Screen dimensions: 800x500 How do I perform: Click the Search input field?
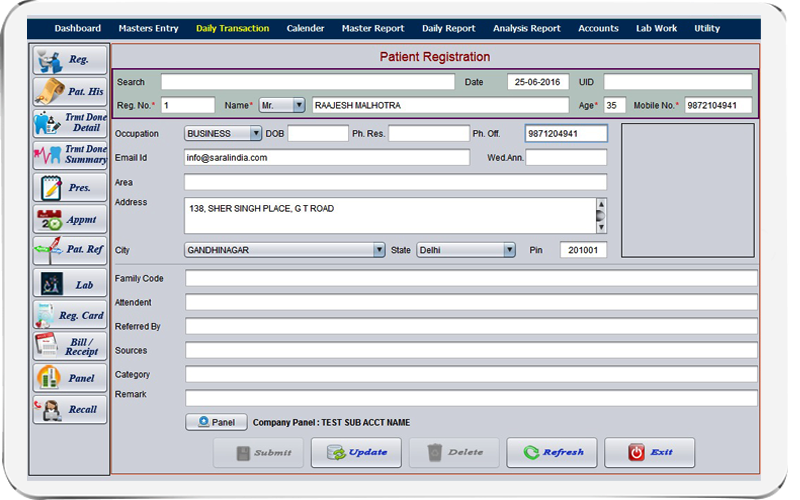point(308,82)
